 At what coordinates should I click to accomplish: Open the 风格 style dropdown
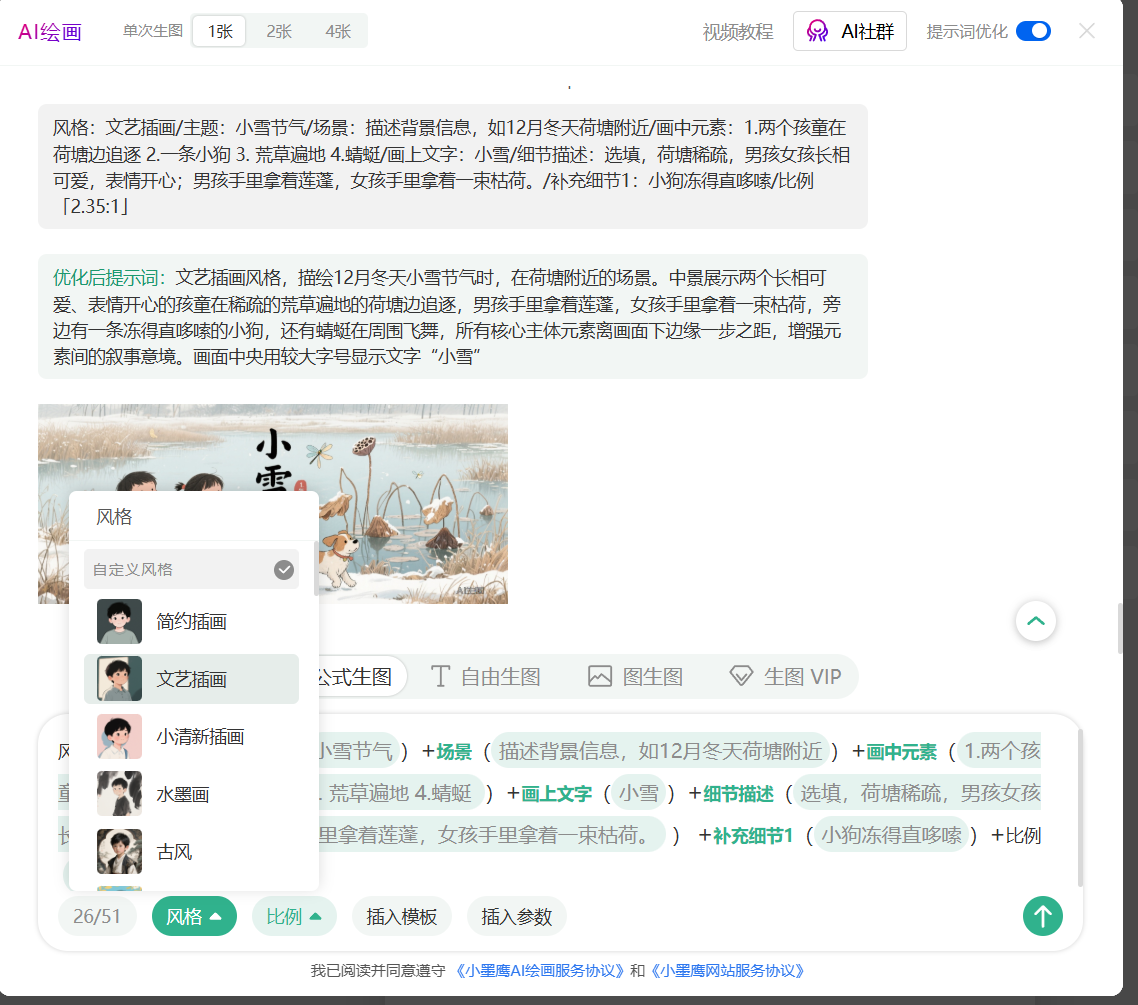pos(194,916)
